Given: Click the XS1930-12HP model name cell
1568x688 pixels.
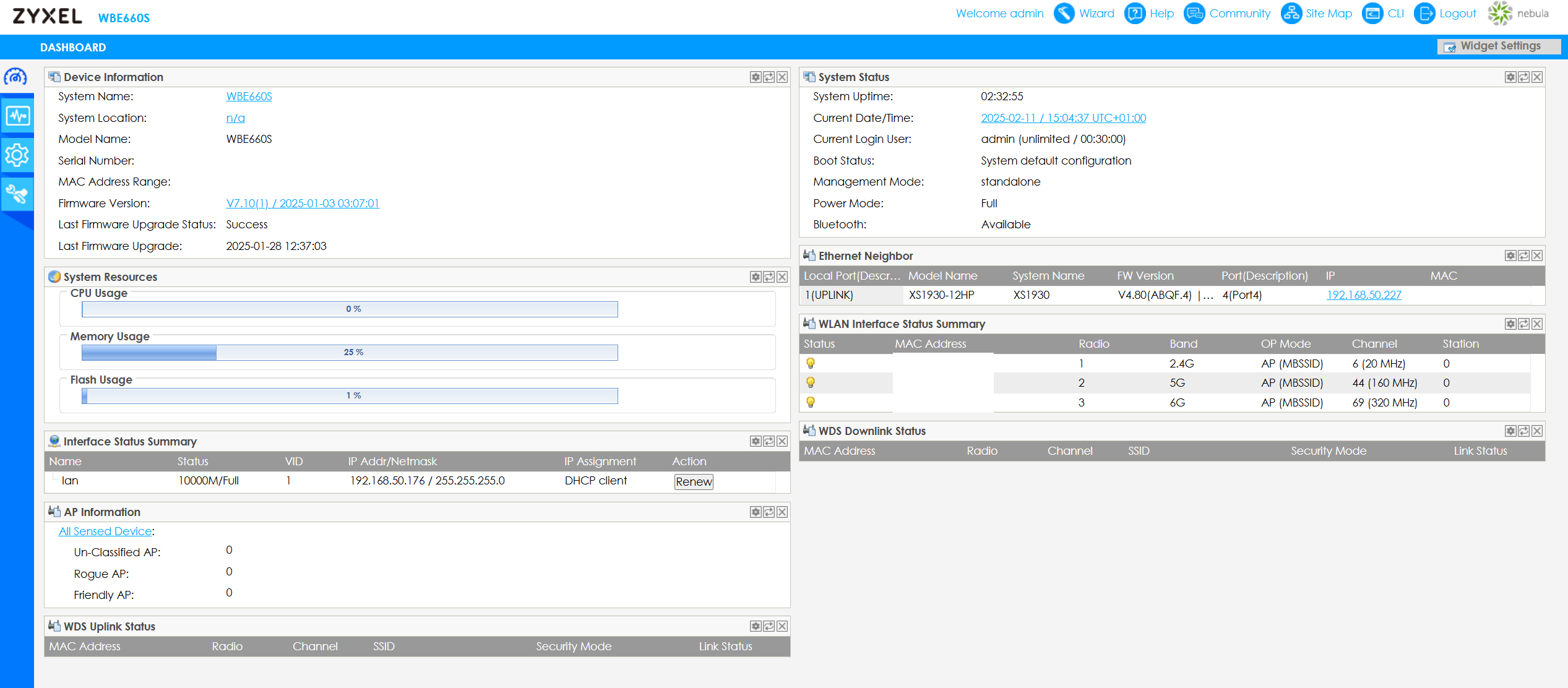Looking at the screenshot, I should coord(941,295).
